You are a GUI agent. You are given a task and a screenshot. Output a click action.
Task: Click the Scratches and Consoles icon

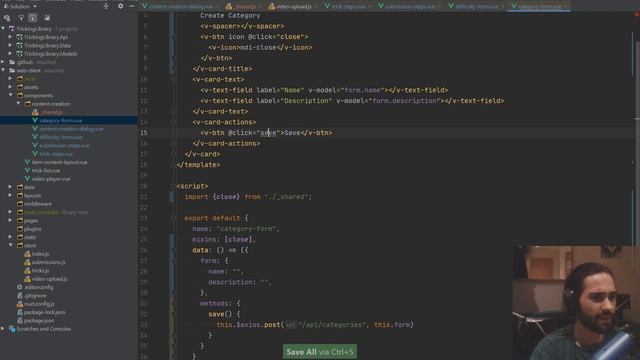tap(12, 329)
